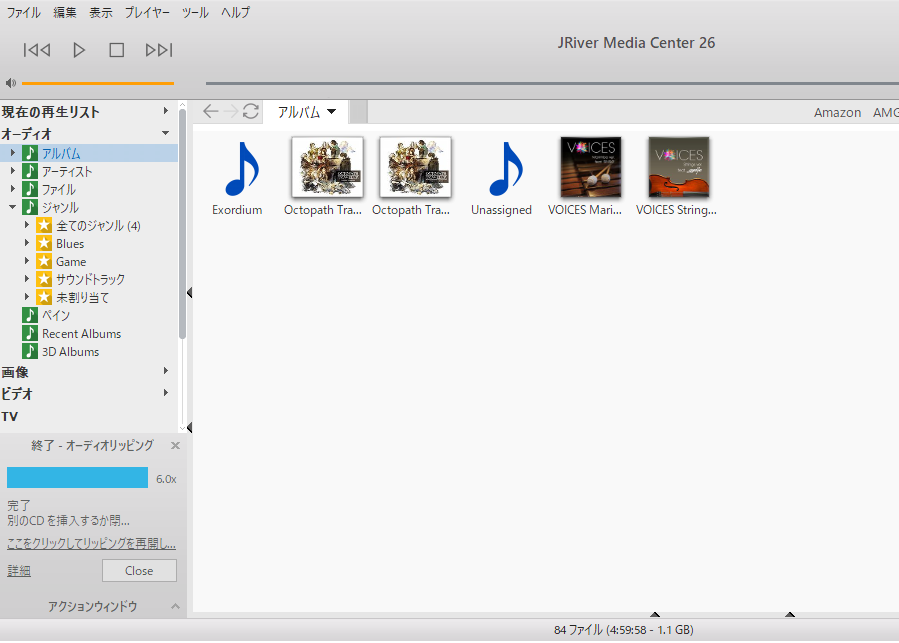Click the Game star icon

pos(44,261)
